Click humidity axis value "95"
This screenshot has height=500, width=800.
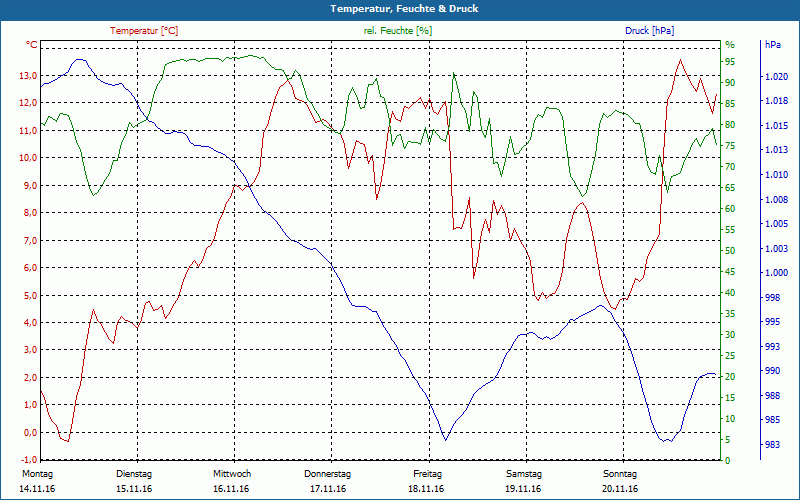pyautogui.click(x=730, y=62)
